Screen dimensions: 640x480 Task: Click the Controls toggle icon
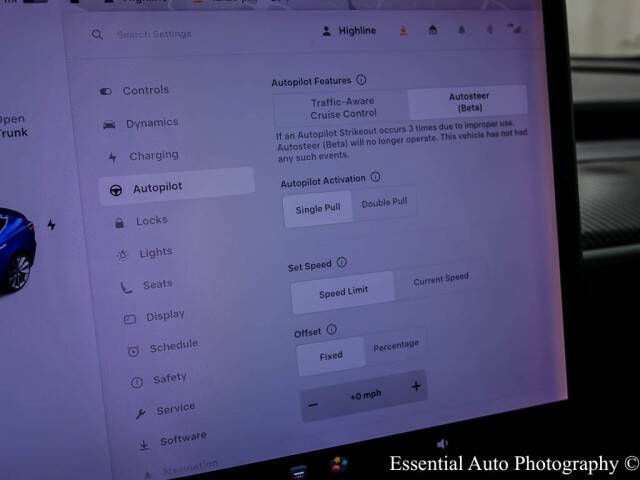(x=106, y=91)
